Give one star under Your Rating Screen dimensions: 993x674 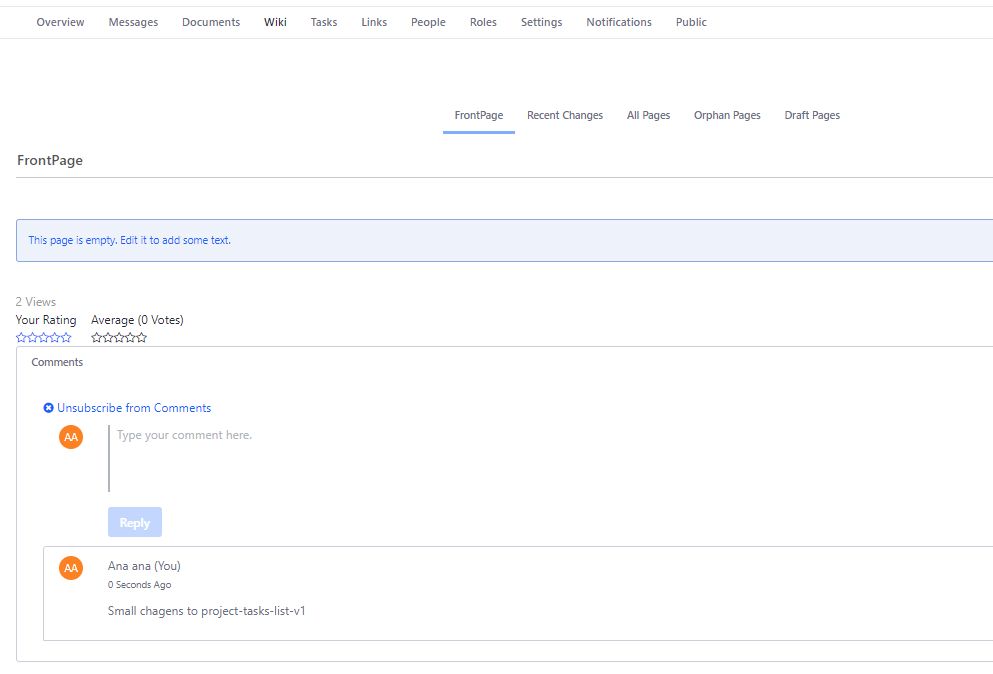21,338
